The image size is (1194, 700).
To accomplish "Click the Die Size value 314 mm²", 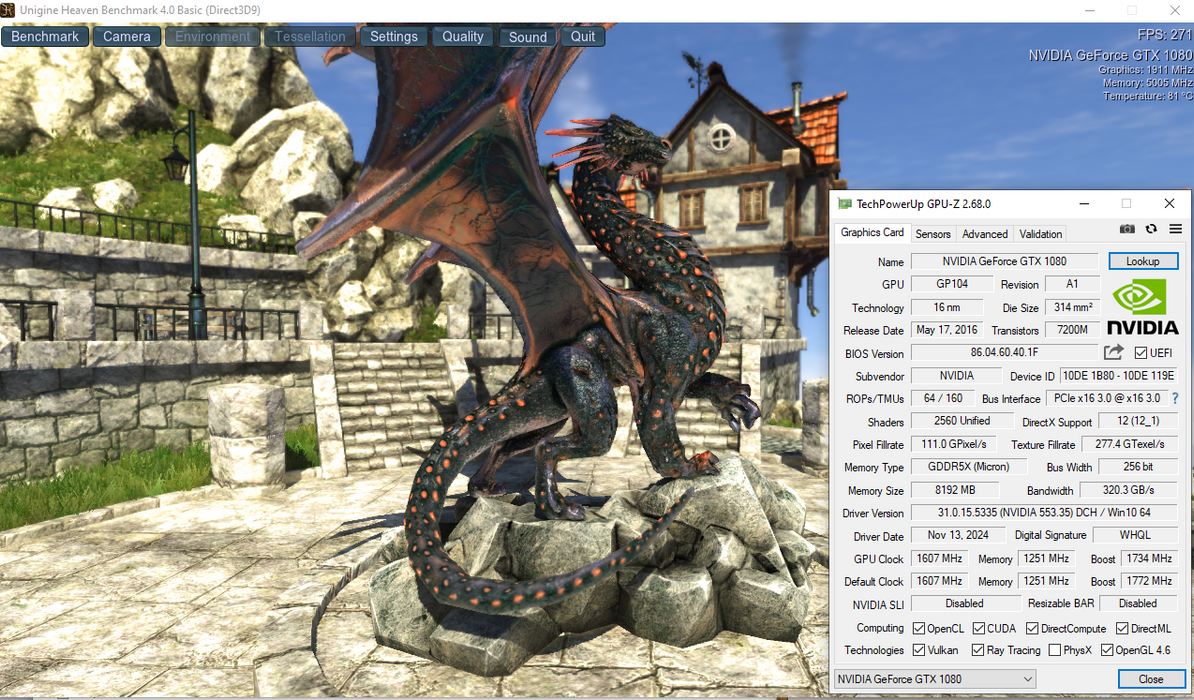I will click(x=1073, y=307).
